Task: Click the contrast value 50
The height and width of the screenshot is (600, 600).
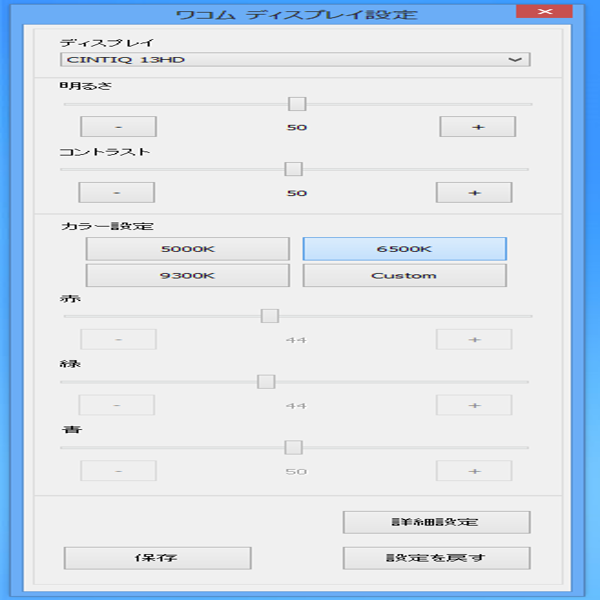Action: point(297,193)
